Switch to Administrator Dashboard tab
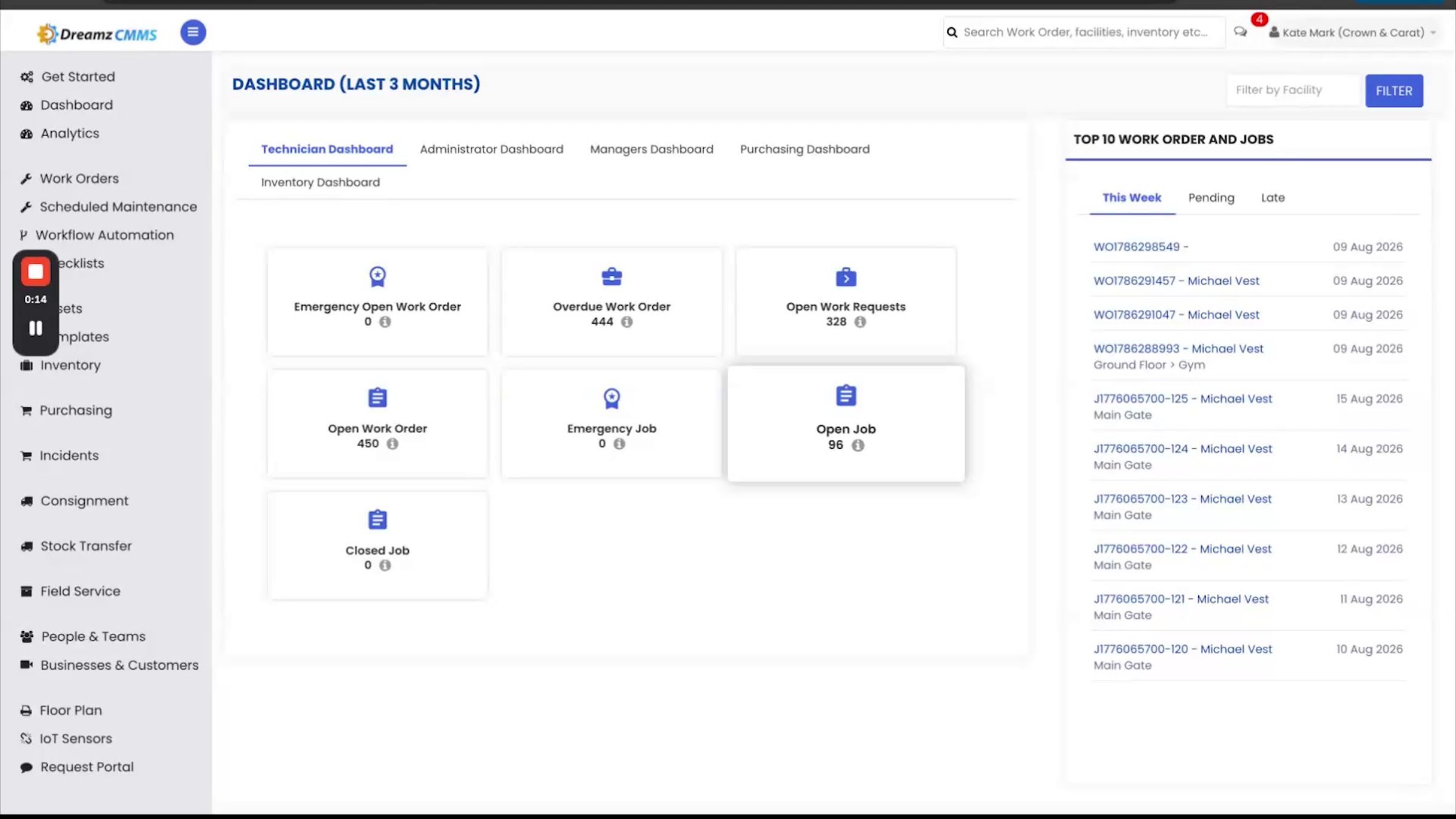 pyautogui.click(x=491, y=149)
